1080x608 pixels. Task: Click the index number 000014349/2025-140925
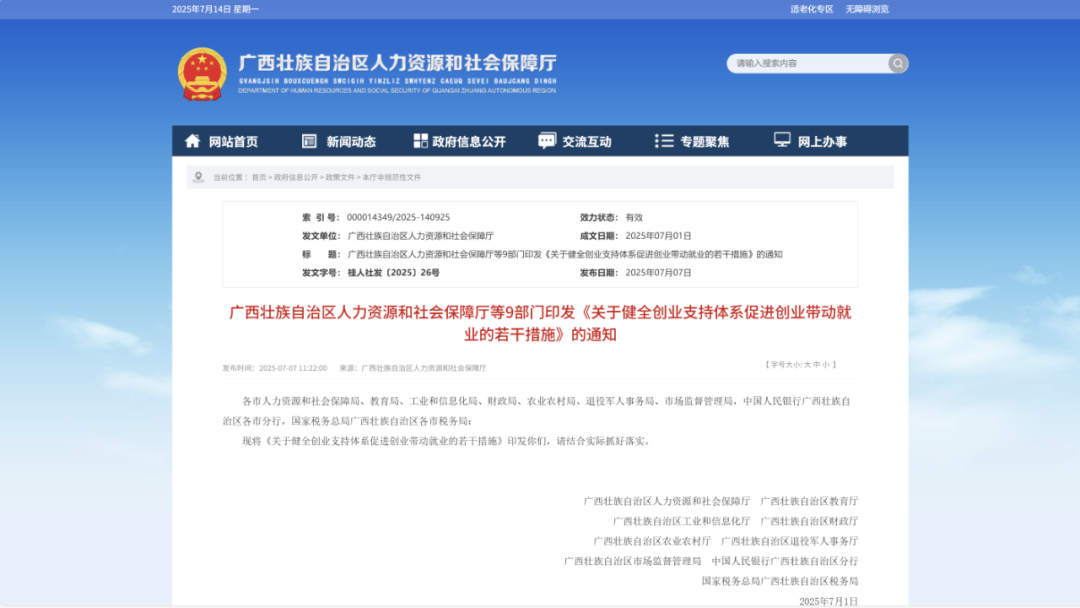pyautogui.click(x=398, y=218)
